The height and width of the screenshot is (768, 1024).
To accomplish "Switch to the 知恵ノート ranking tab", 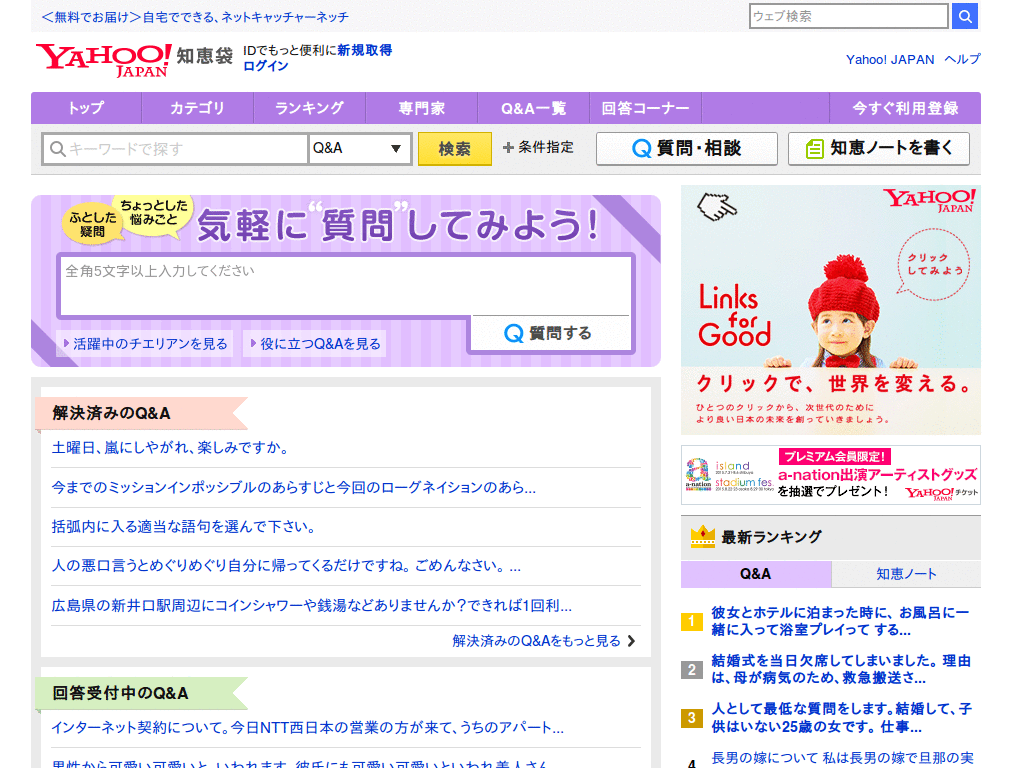I will click(906, 574).
